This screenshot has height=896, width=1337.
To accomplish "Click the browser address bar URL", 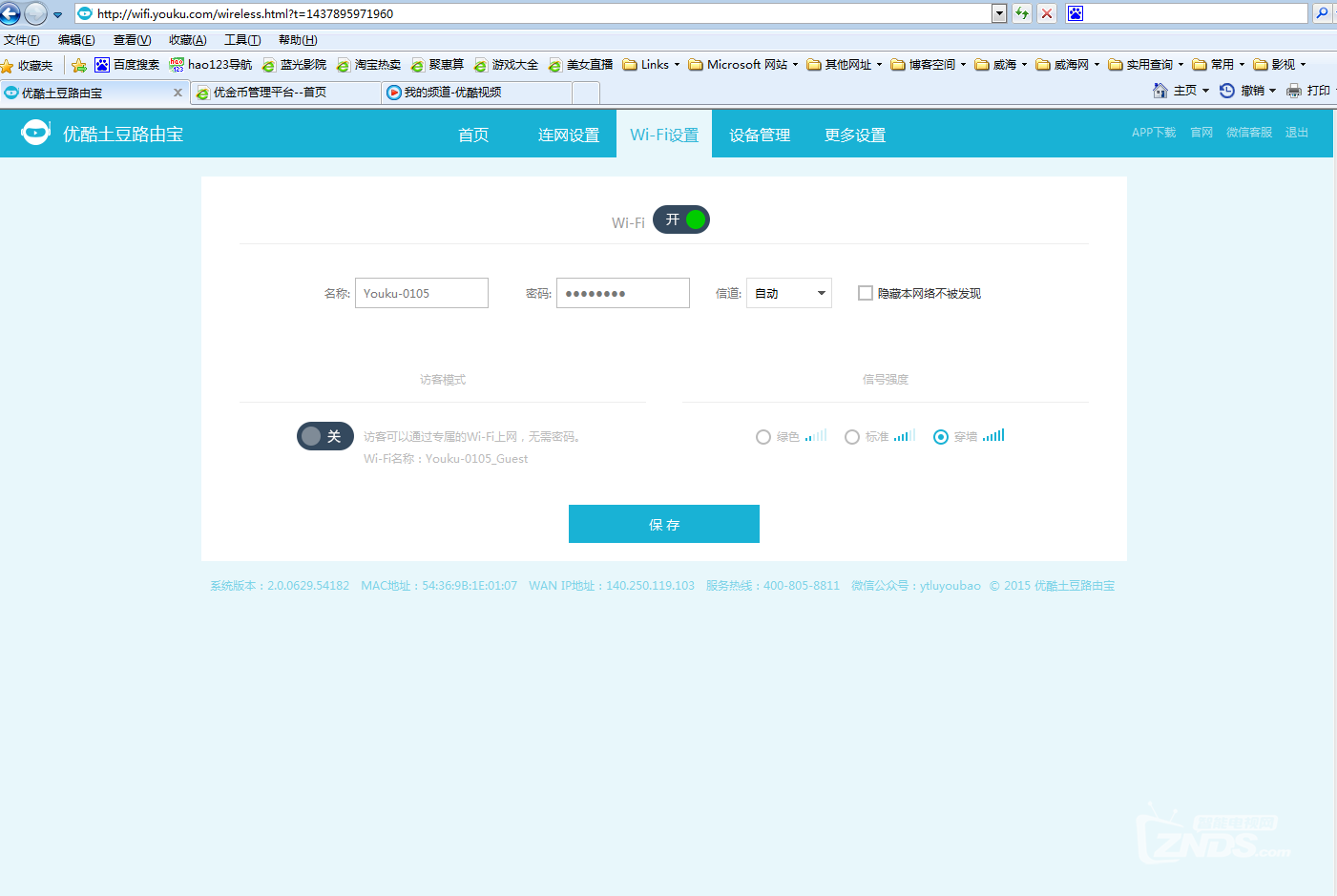I will click(x=534, y=13).
